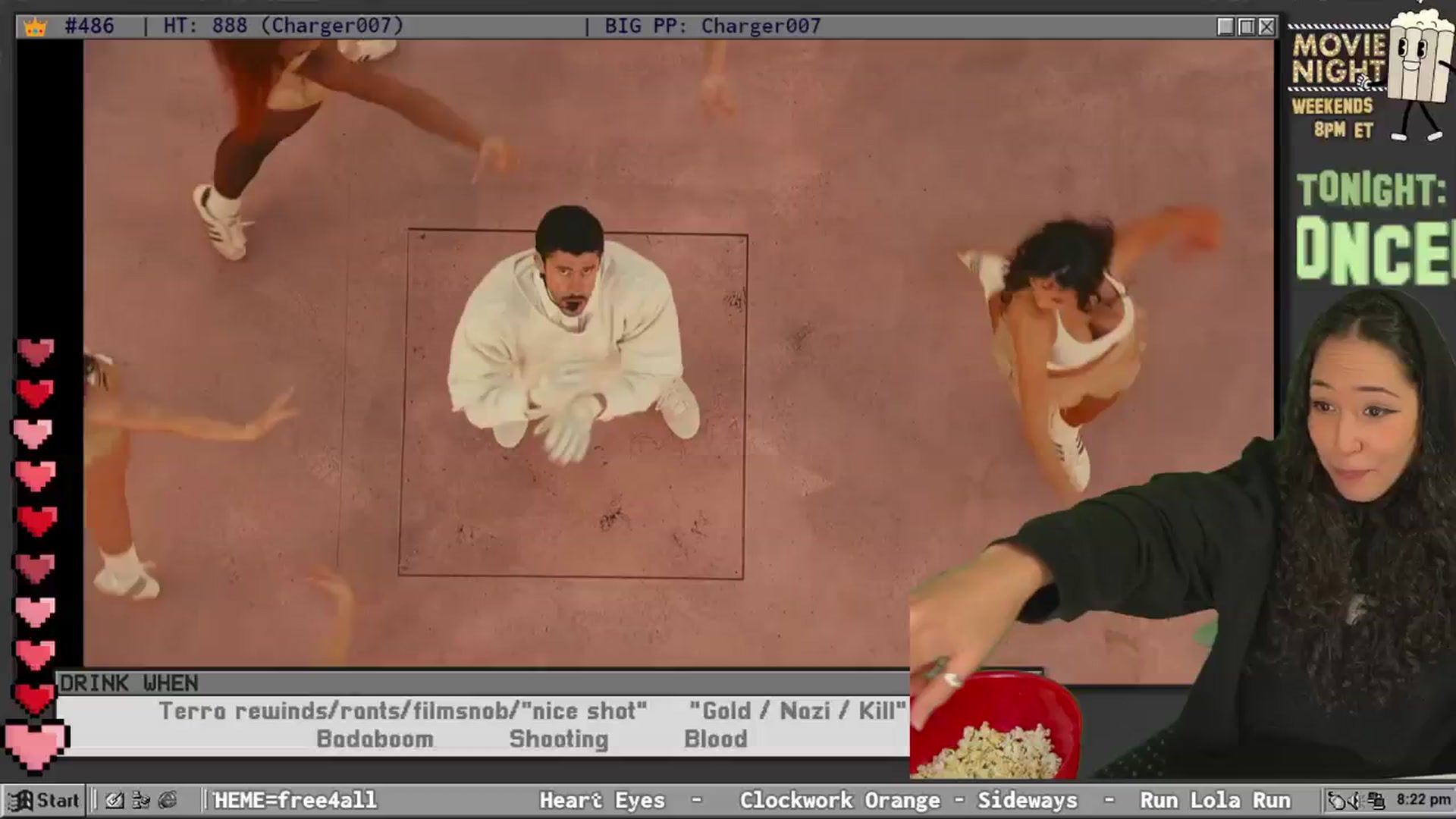Click the Shooting drink rule
Image resolution: width=1456 pixels, height=819 pixels.
point(559,739)
